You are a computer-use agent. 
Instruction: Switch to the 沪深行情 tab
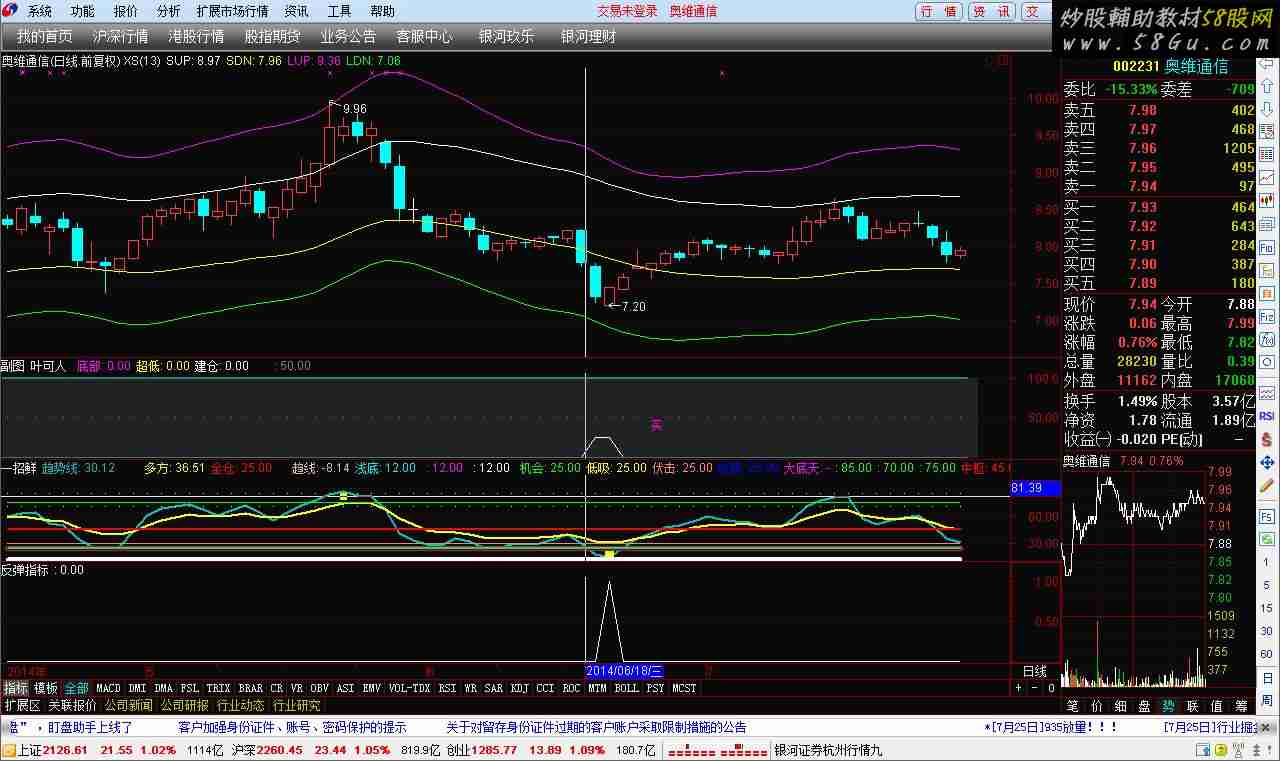coord(120,36)
